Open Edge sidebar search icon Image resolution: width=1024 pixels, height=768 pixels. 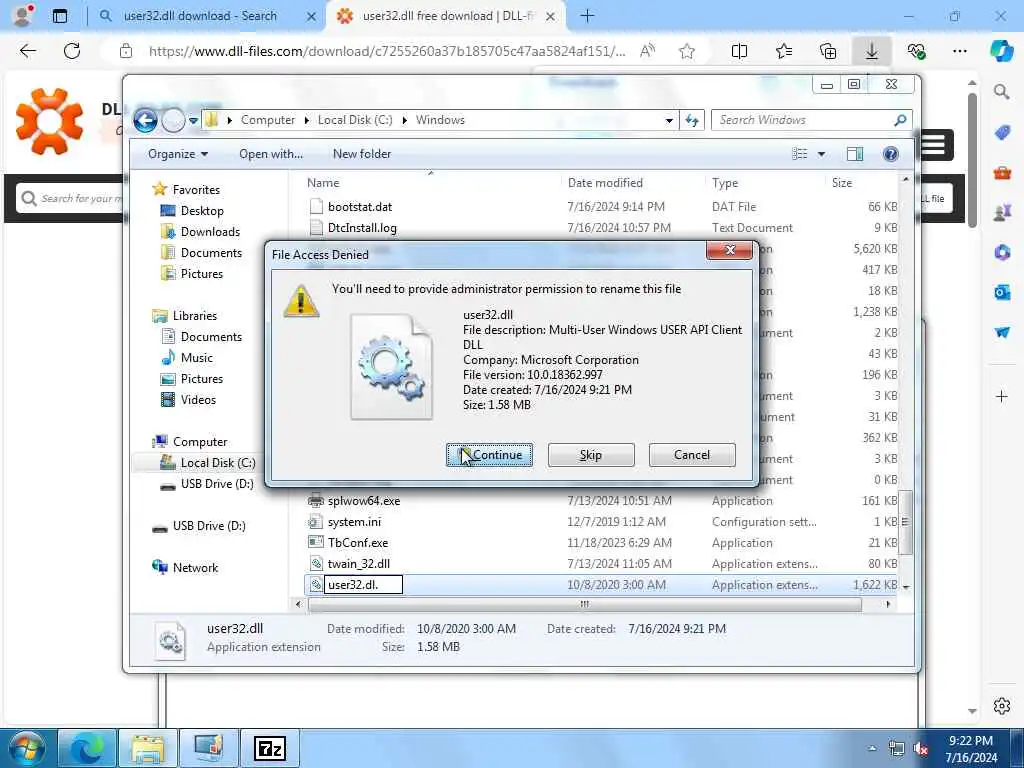(x=1002, y=91)
